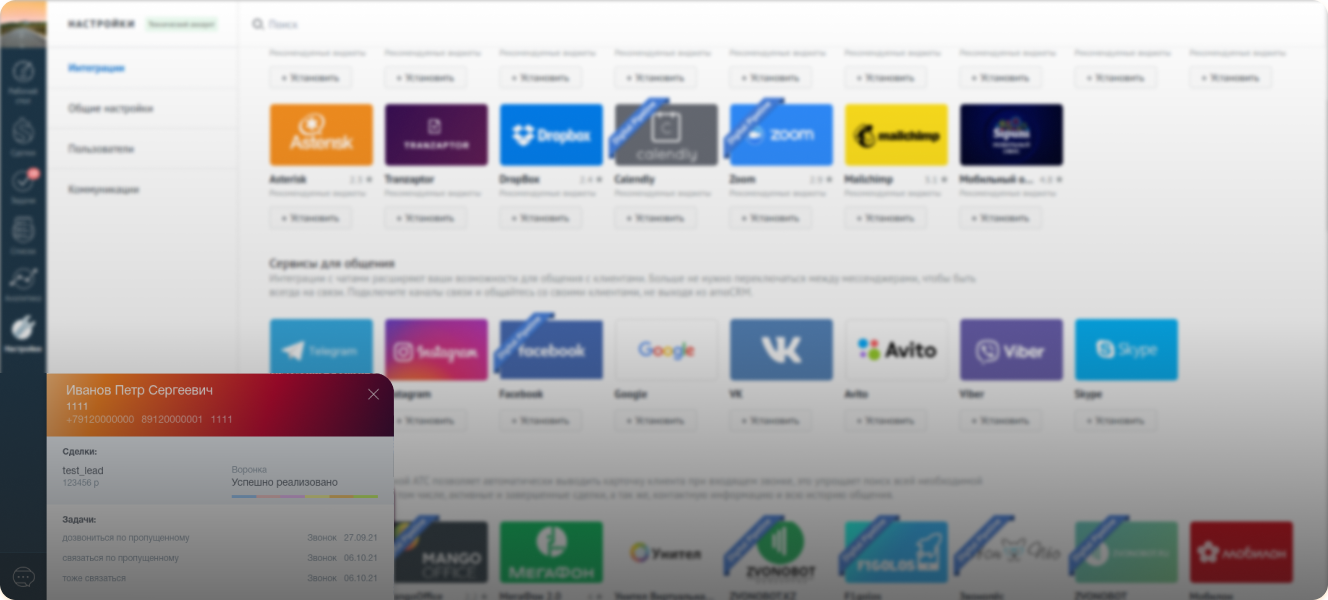Open the MegaFon telephony tile

point(551,552)
